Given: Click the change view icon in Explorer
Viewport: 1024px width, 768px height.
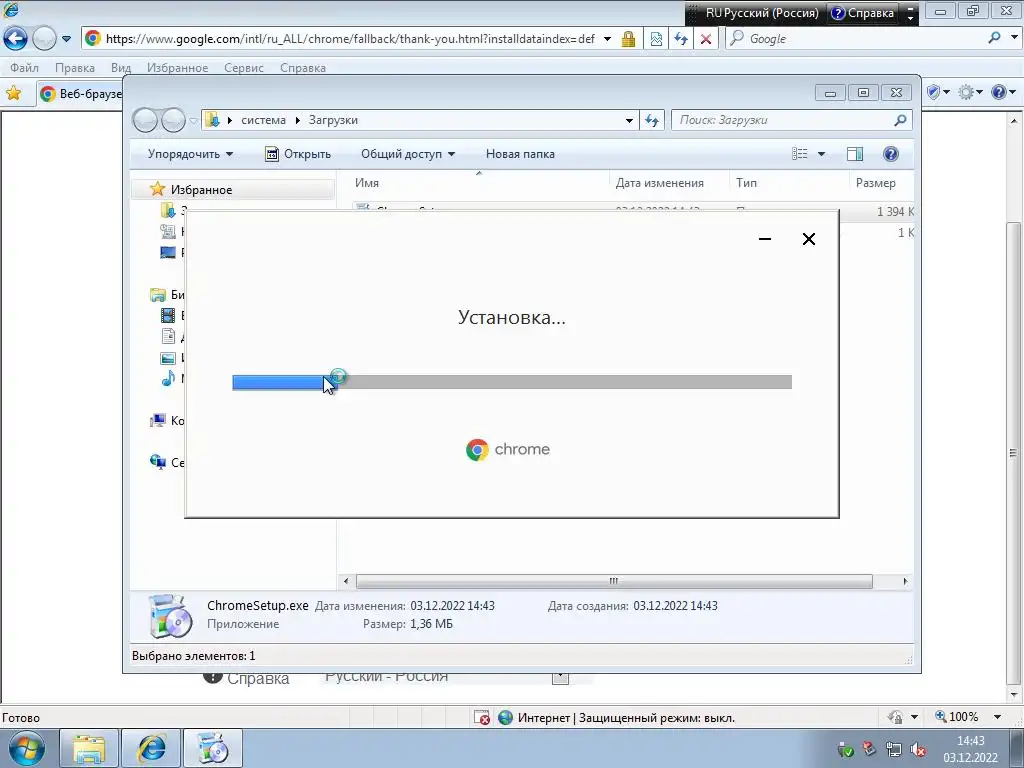Looking at the screenshot, I should pyautogui.click(x=800, y=154).
